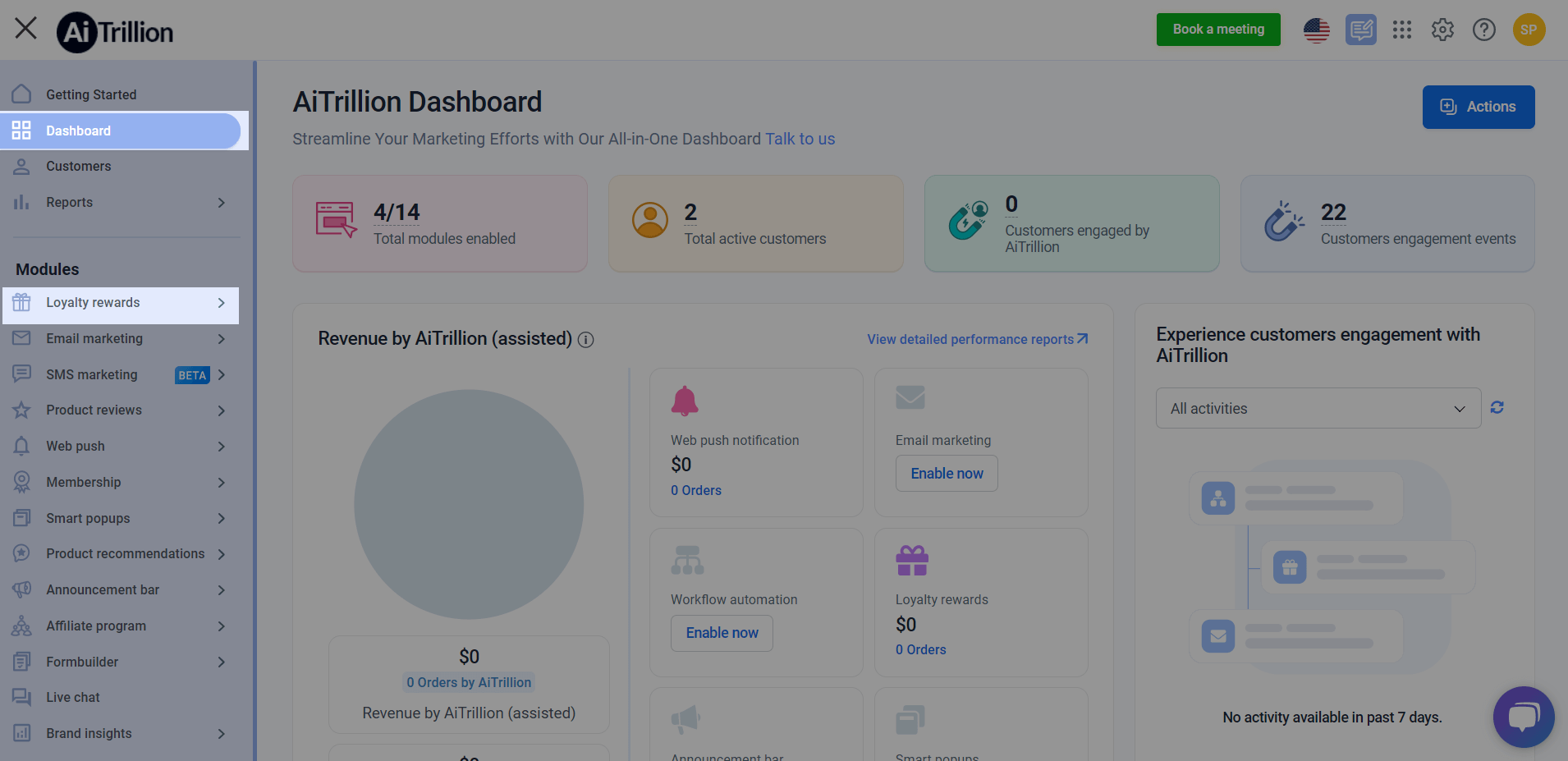Open View detailed performance reports link
The height and width of the screenshot is (761, 1568).
click(978, 339)
